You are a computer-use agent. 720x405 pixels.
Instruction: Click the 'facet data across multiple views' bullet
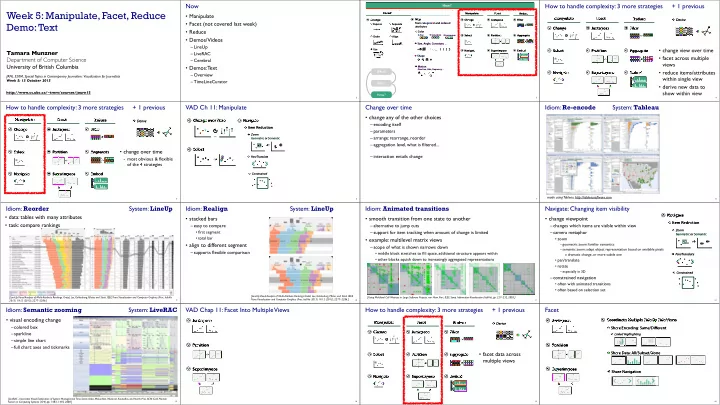click(x=500, y=358)
